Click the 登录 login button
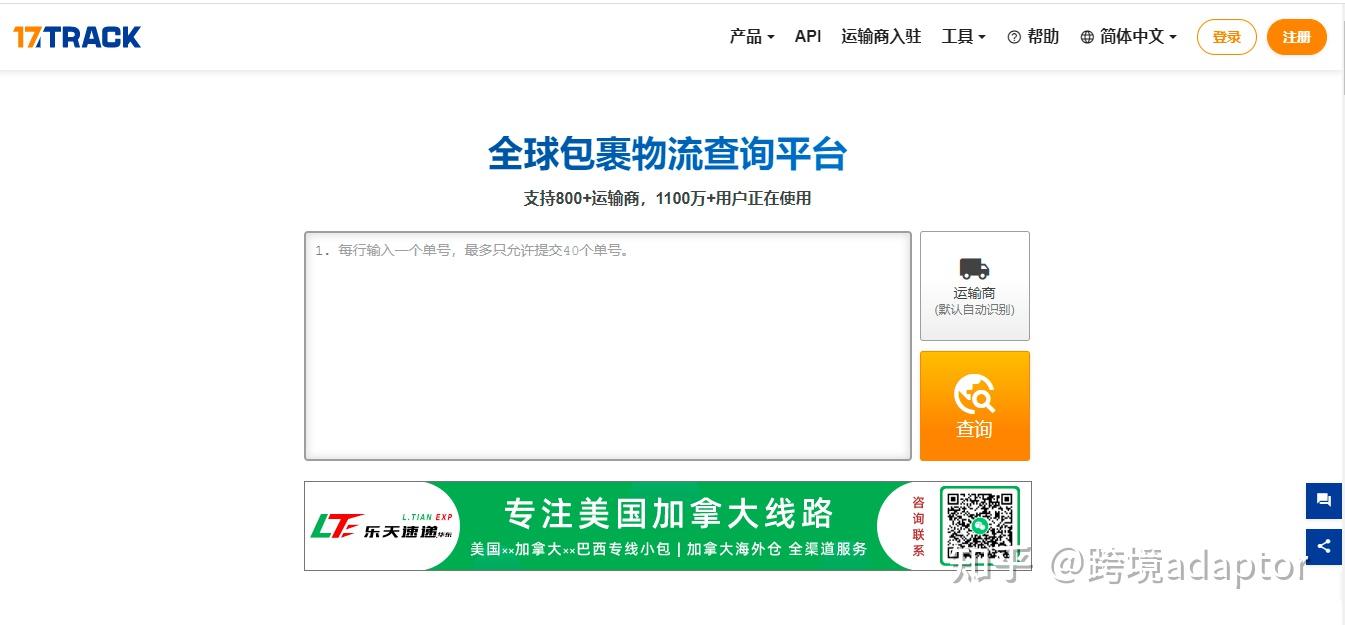The height and width of the screenshot is (625, 1345). [1226, 37]
